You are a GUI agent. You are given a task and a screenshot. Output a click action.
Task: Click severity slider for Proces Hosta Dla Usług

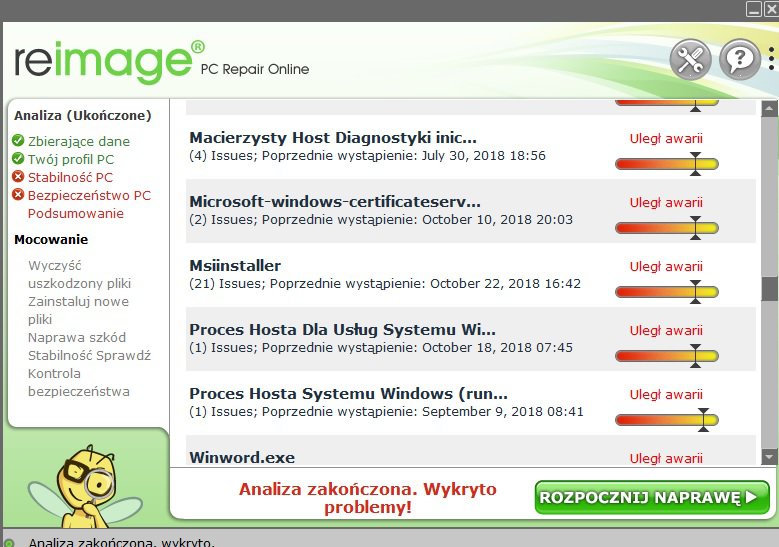[x=667, y=356]
